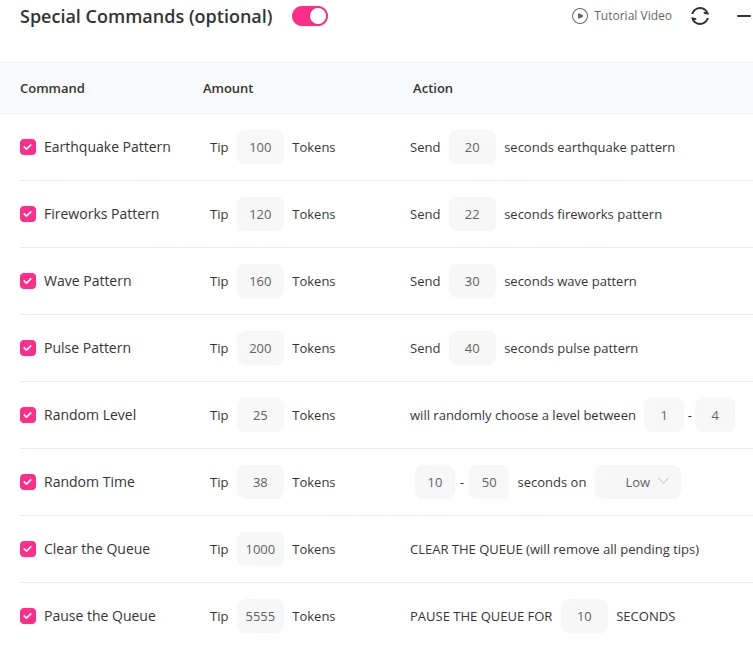Toggle the Pause the Queue checkbox
The image size is (753, 645).
click(28, 616)
